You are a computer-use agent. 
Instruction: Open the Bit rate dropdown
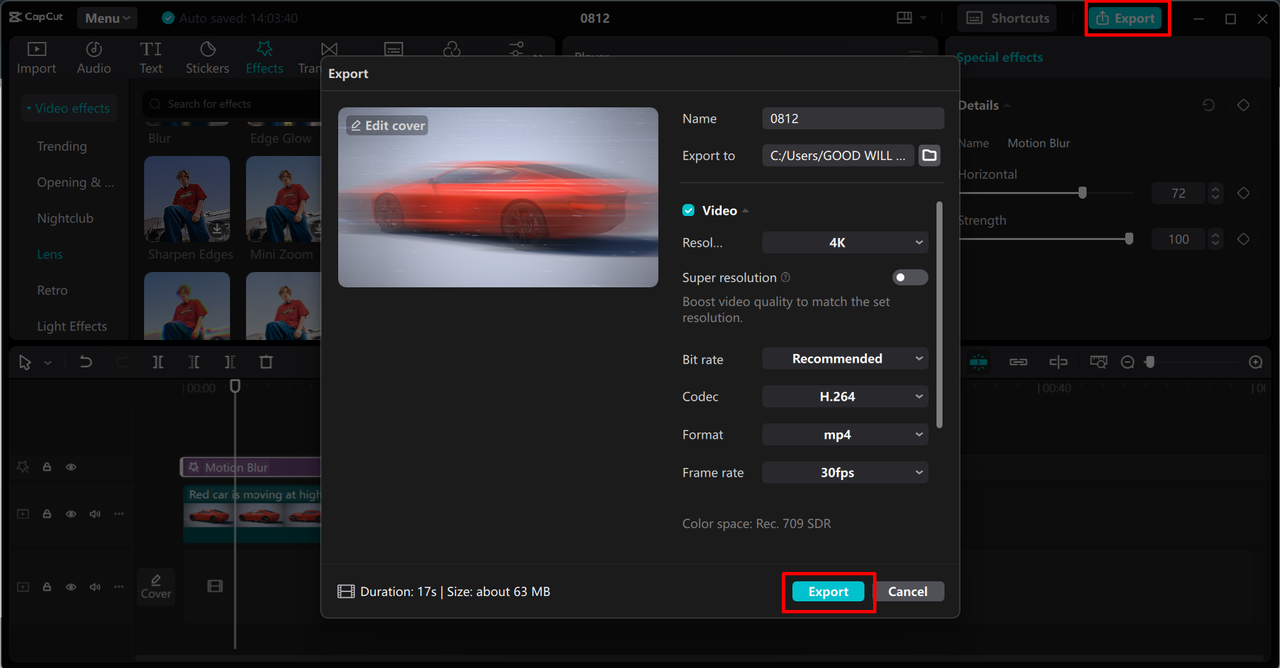pos(845,358)
